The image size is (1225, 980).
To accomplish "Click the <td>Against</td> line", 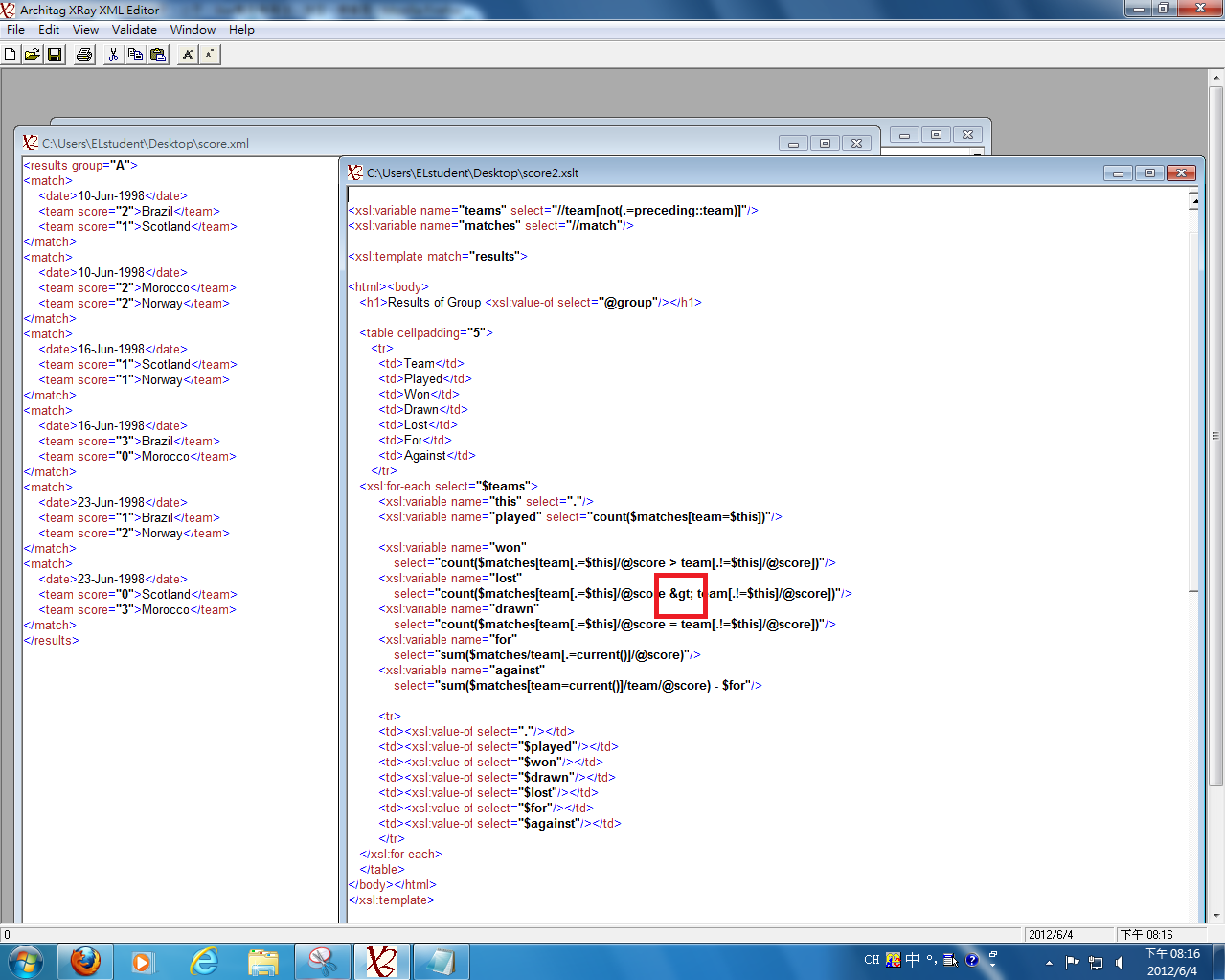I will (427, 455).
